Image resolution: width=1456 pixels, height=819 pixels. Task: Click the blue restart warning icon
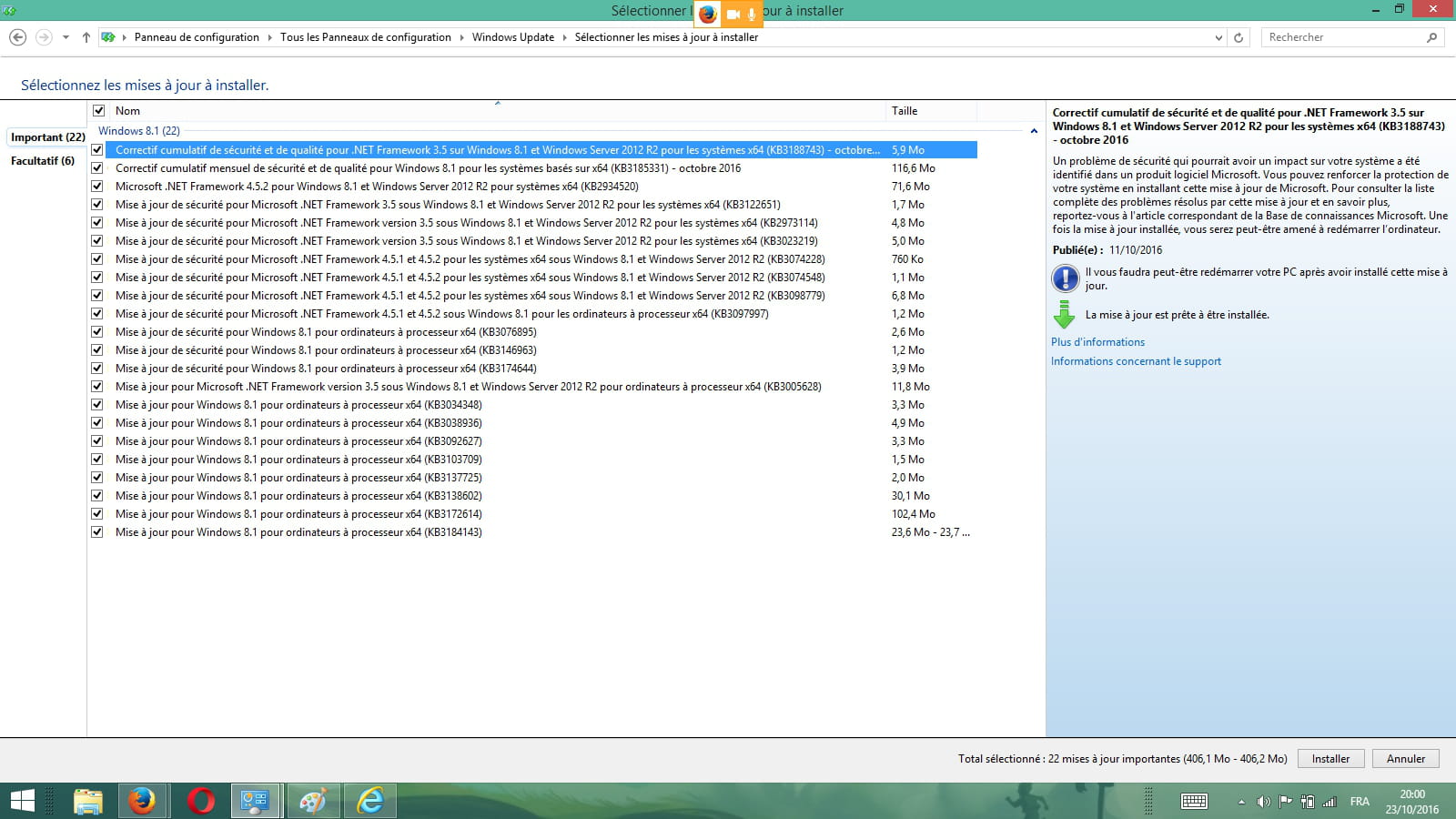click(1065, 278)
